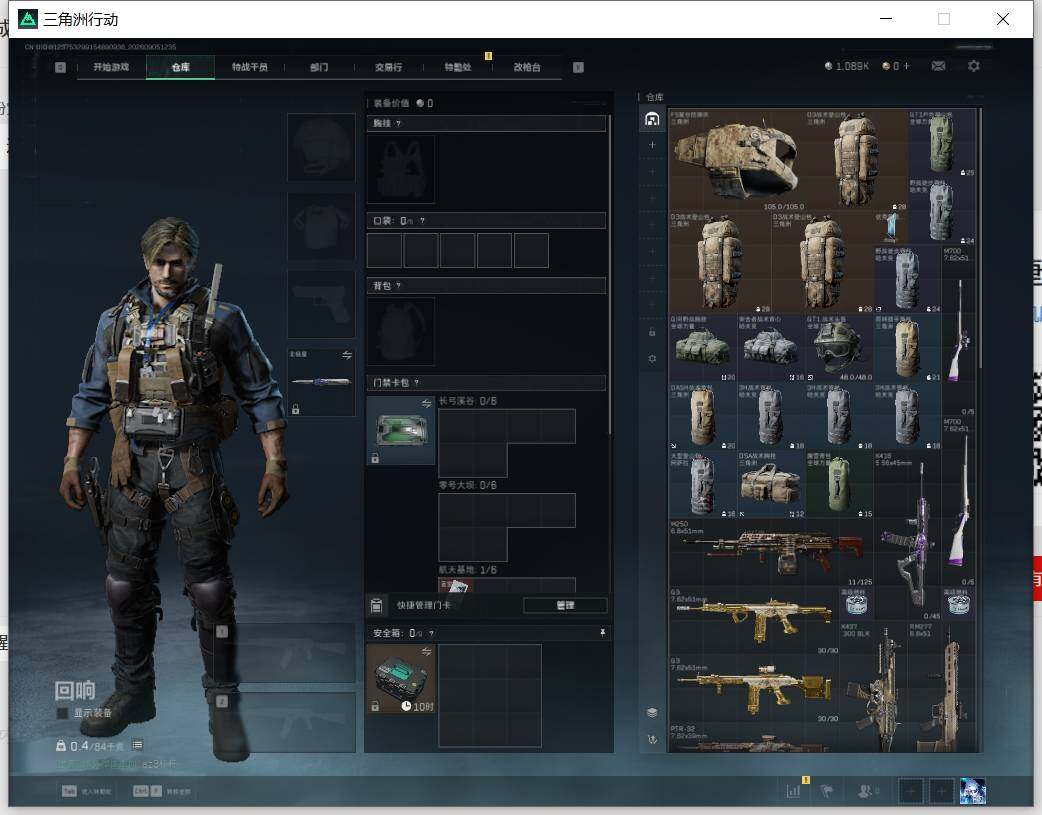This screenshot has width=1042, height=815.
Task: Select the first gold G3 rifle
Action: (x=754, y=620)
